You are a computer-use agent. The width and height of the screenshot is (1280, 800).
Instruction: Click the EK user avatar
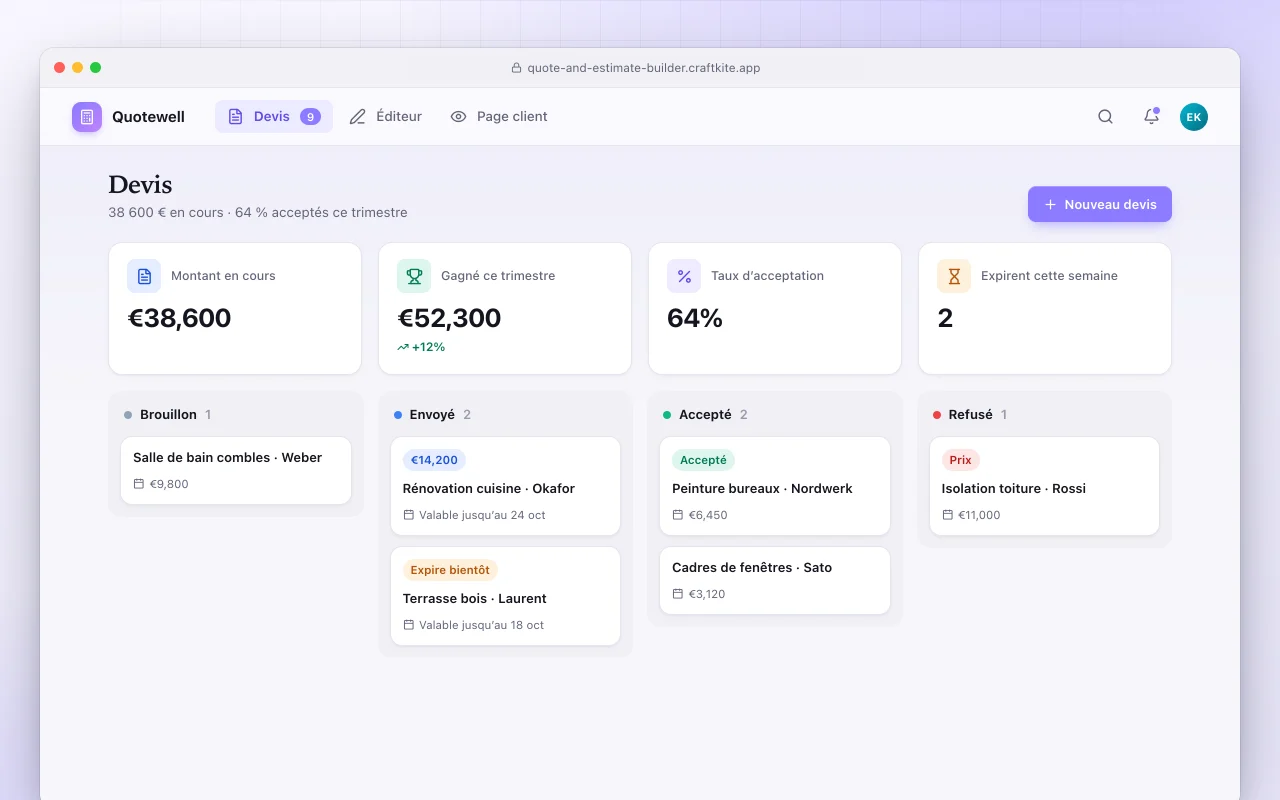tap(1194, 117)
